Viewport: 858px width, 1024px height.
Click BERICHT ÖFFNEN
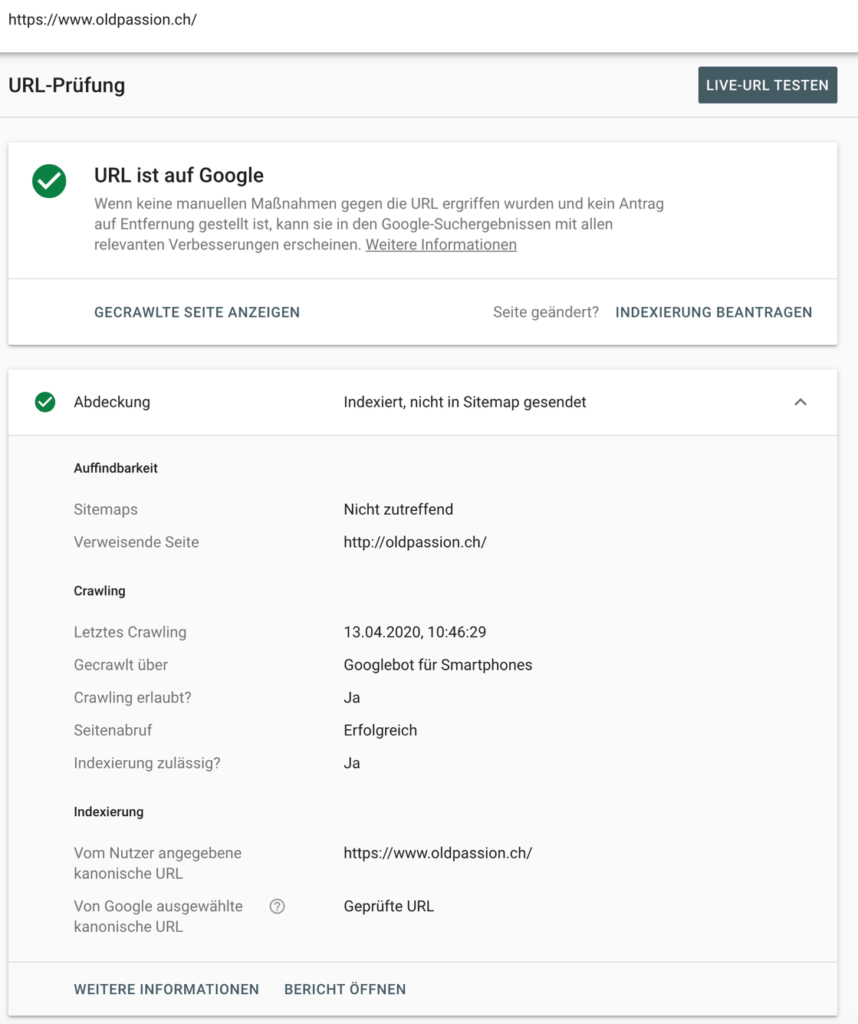[x=345, y=989]
